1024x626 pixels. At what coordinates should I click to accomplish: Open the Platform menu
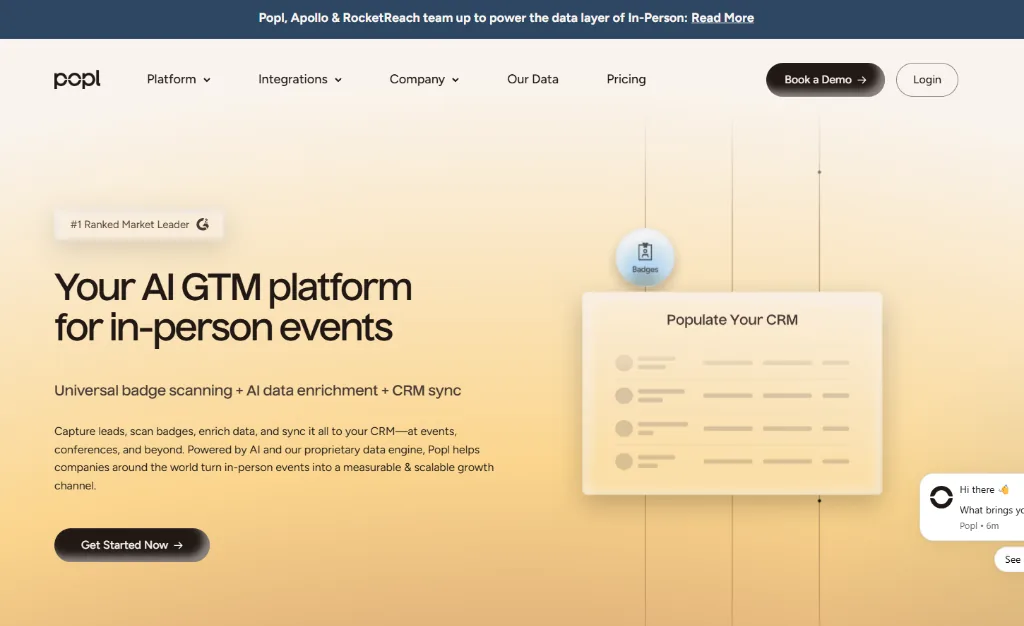pos(178,79)
